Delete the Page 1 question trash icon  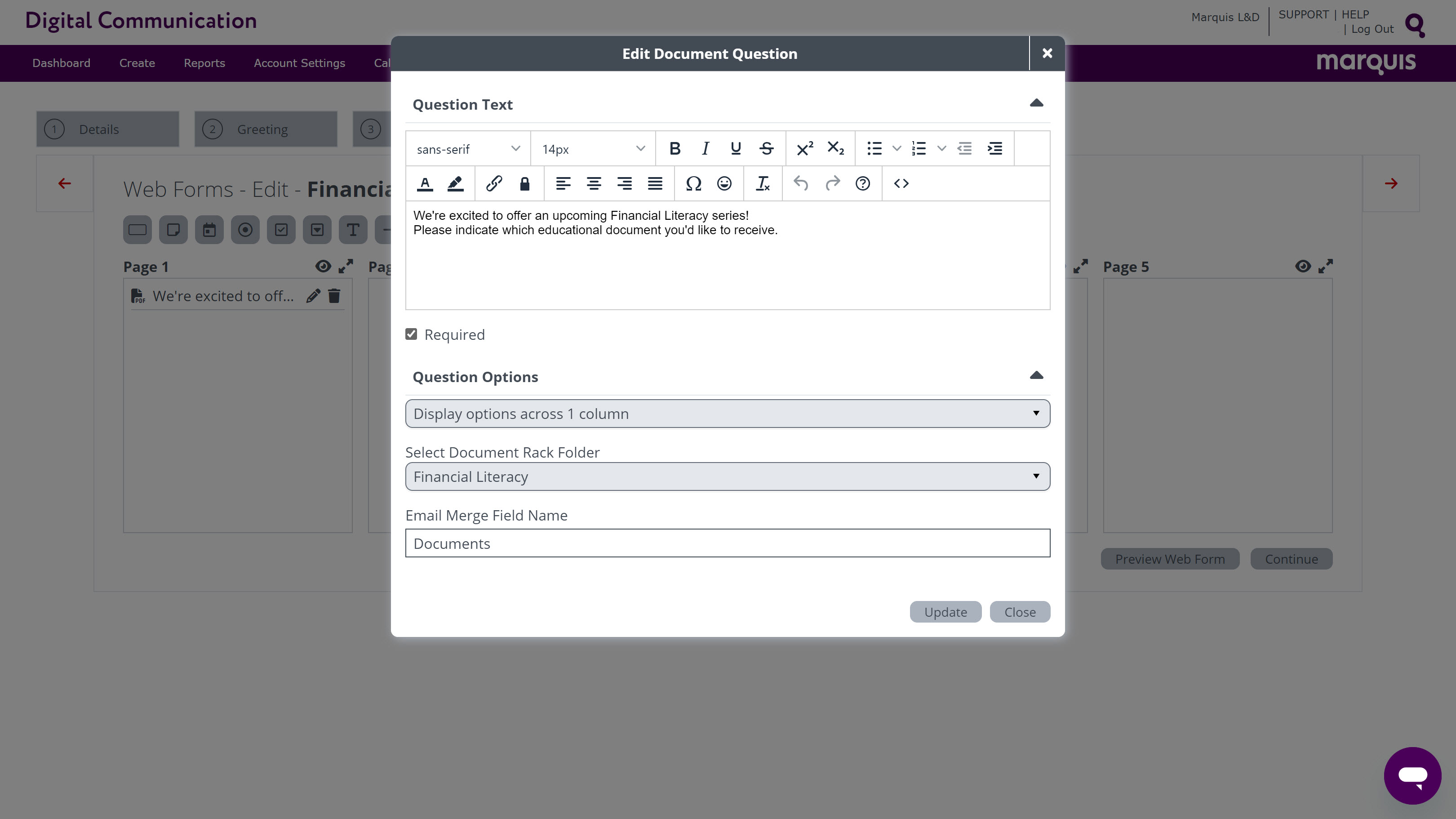tap(334, 296)
